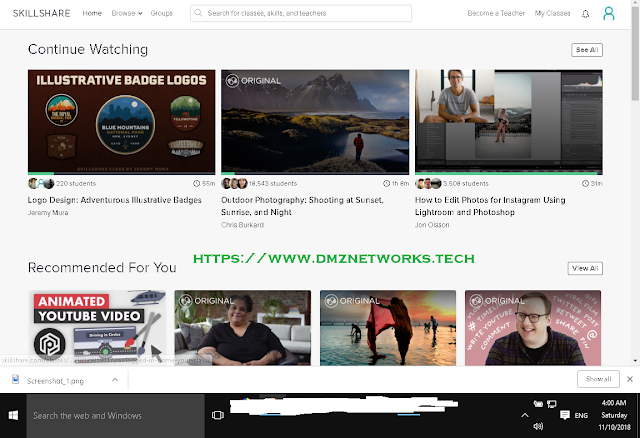This screenshot has width=640, height=438.
Task: Focus the classes search field
Action: click(x=301, y=13)
